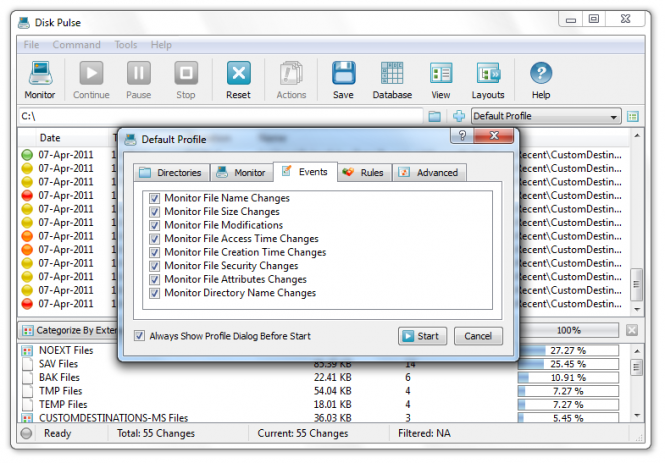Toggle Always Show Profile Dialog Before Start

coord(139,336)
